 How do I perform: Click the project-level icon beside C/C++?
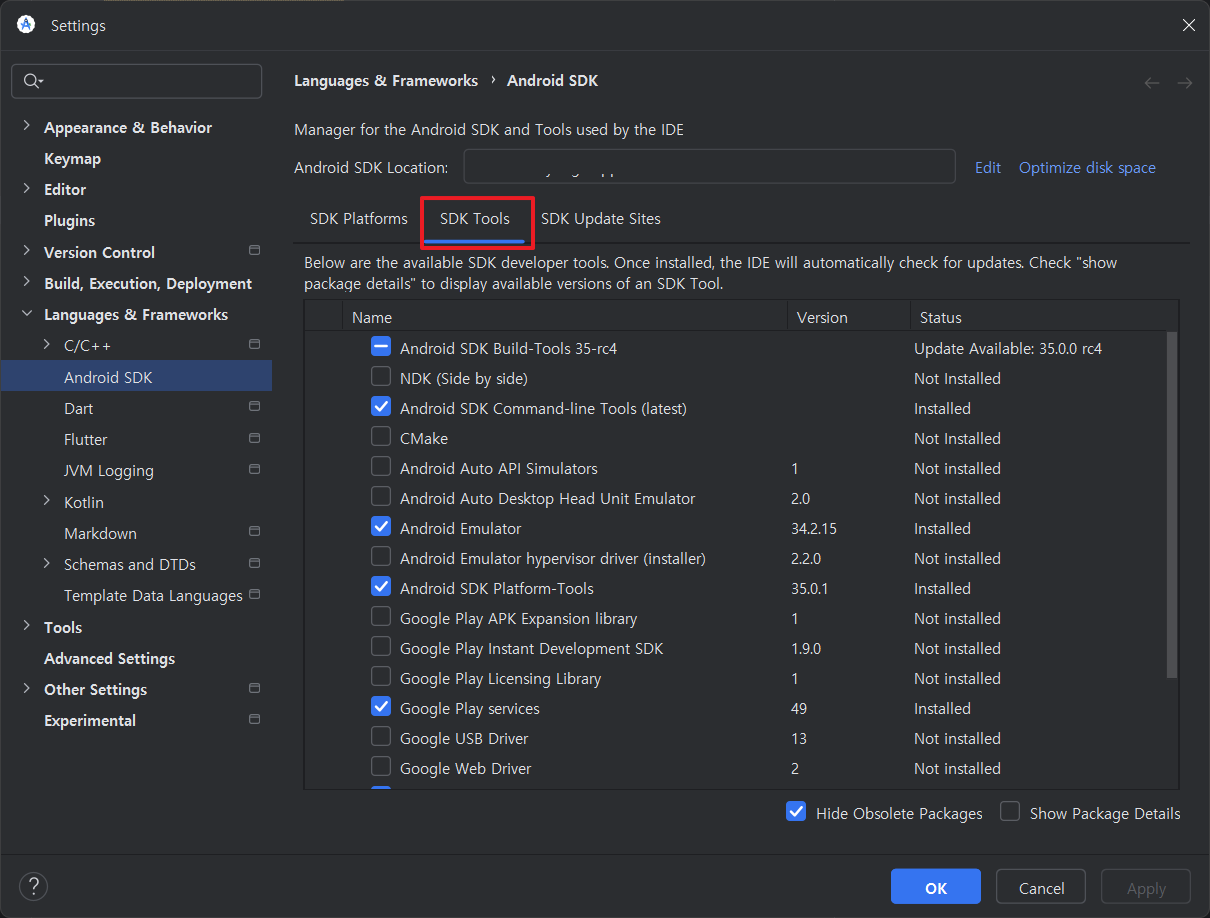[254, 344]
